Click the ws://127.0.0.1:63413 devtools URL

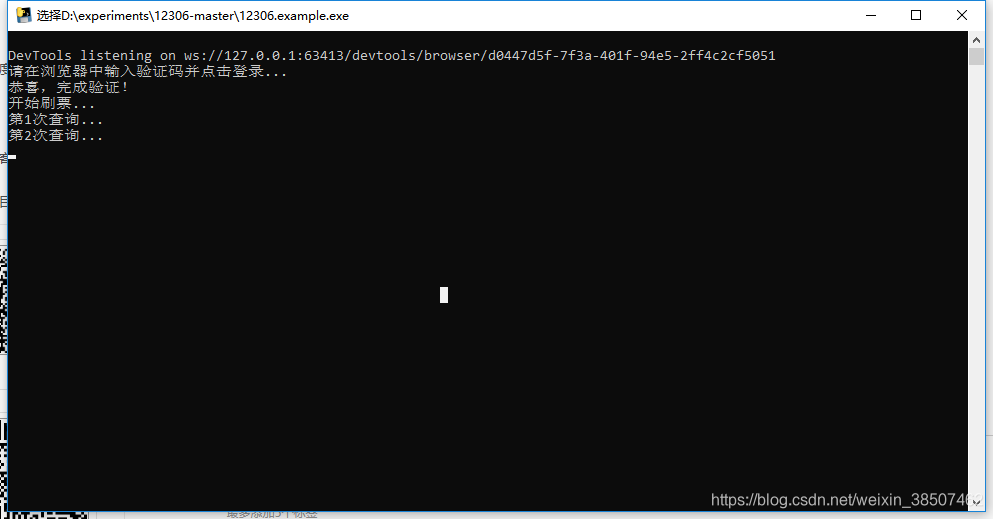coord(479,56)
